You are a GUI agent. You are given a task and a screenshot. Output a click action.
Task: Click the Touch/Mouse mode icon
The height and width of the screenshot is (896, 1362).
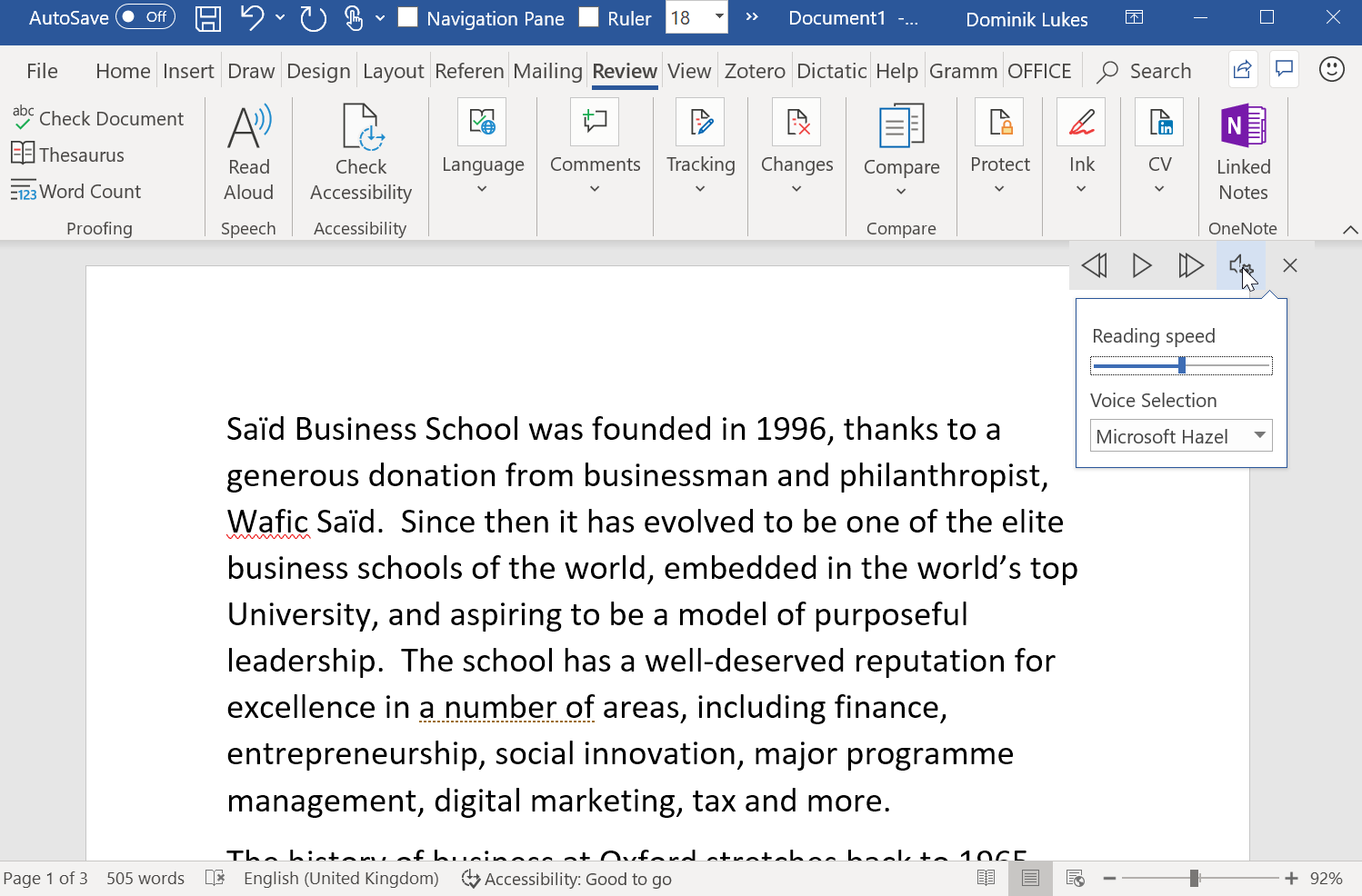click(x=354, y=18)
